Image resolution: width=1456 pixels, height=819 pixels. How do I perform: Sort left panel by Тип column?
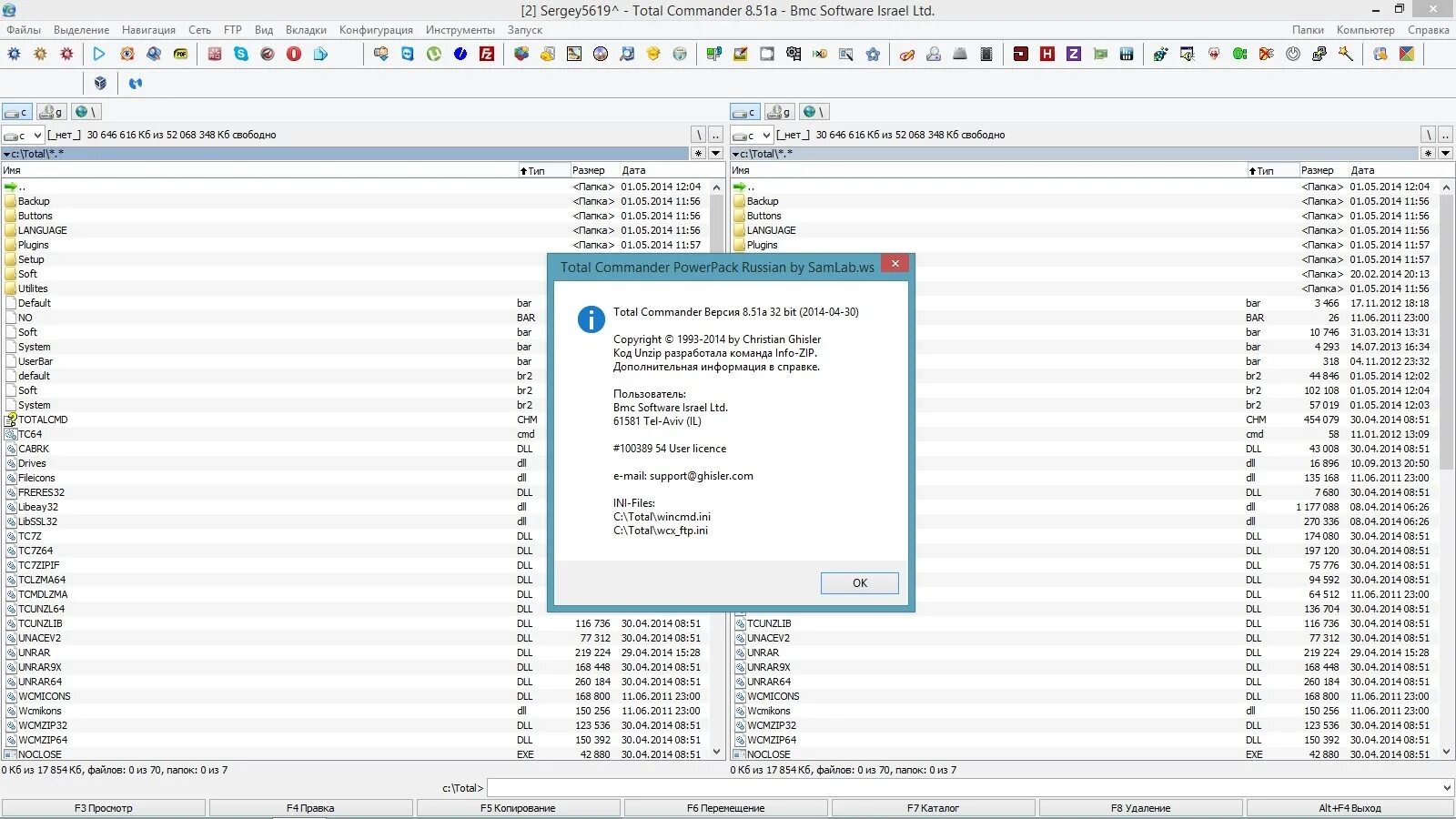(543, 170)
